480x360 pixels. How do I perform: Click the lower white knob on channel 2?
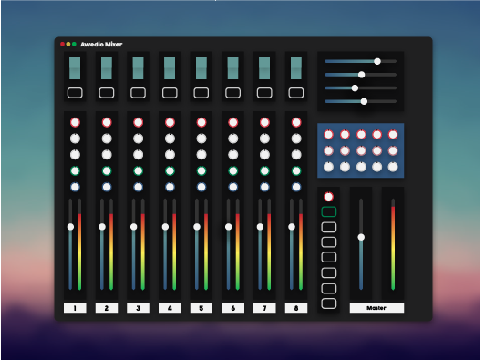106,154
